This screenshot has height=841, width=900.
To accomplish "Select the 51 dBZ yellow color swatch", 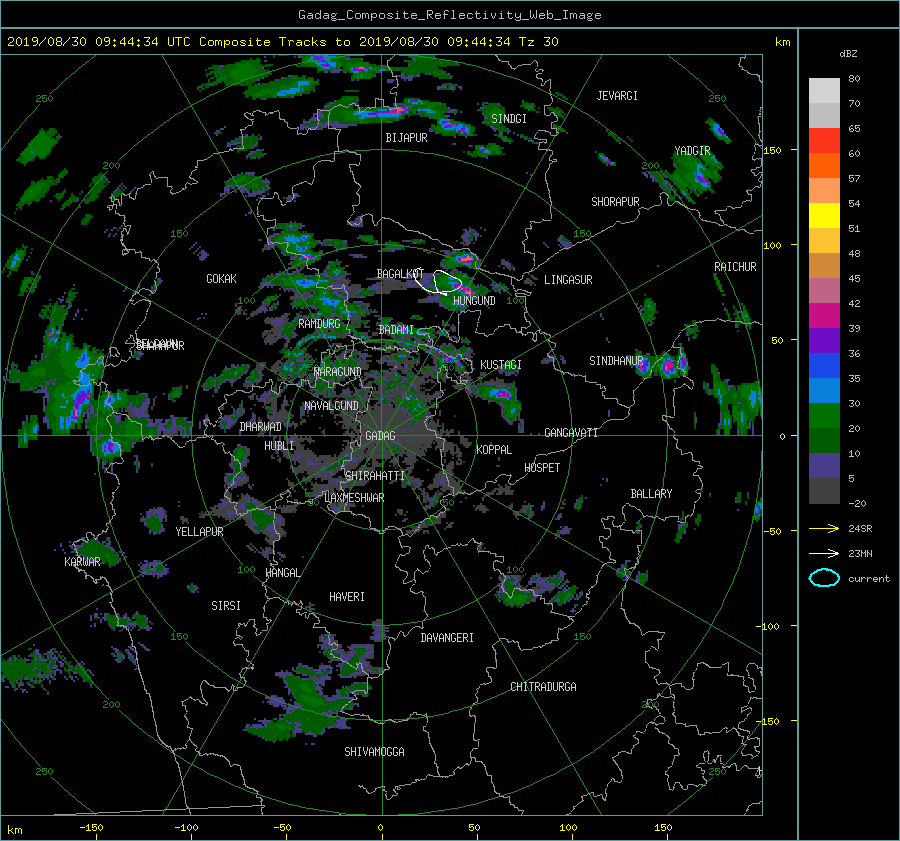I will coord(824,216).
